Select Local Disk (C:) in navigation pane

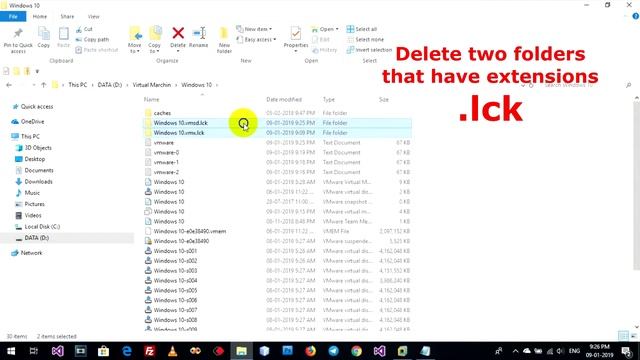pyautogui.click(x=38, y=227)
